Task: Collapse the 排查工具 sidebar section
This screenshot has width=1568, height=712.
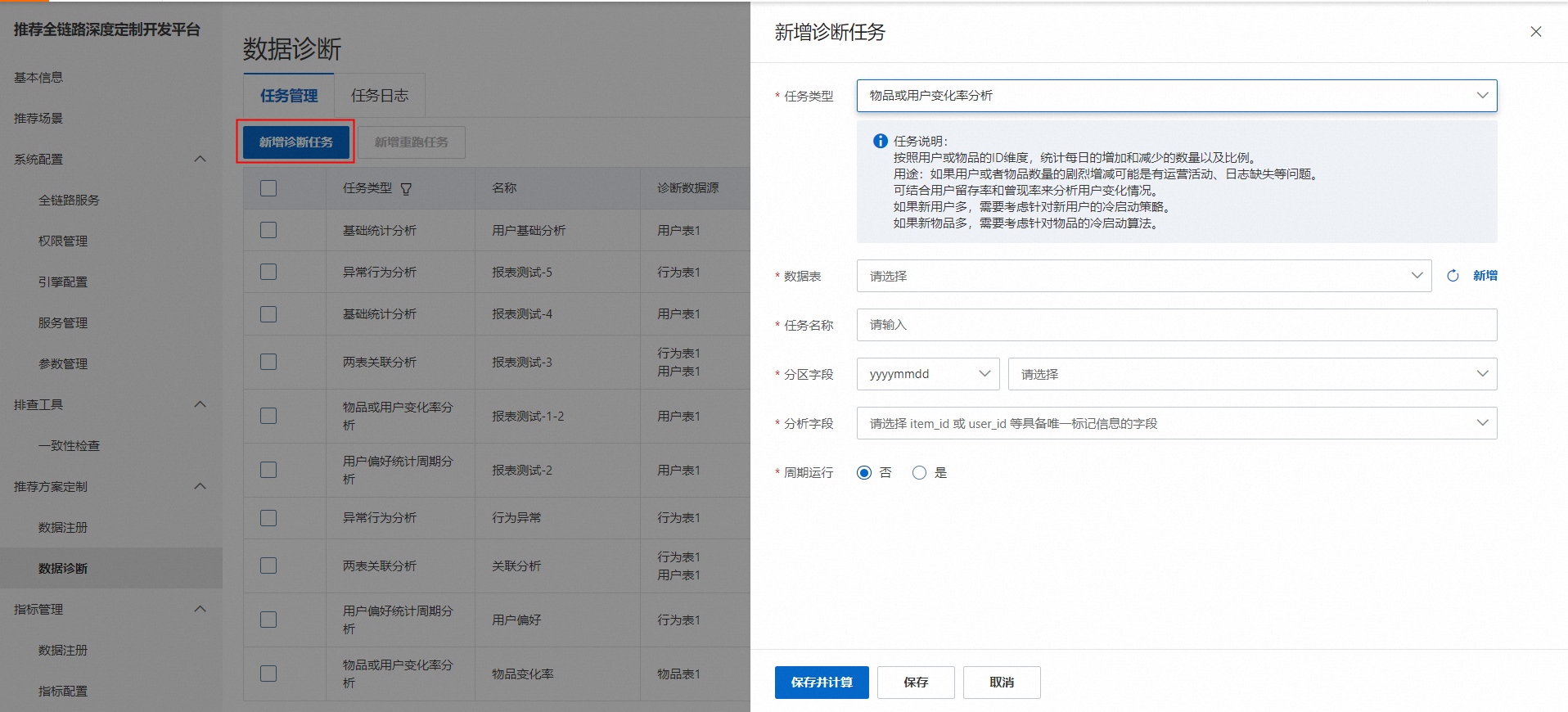Action: pos(200,404)
